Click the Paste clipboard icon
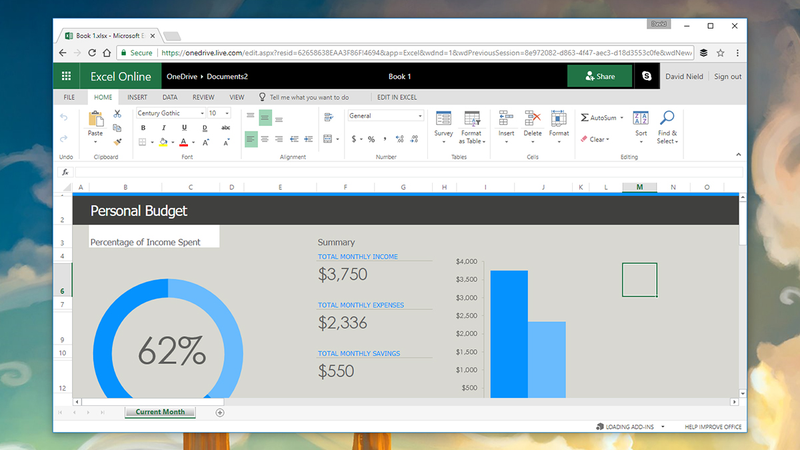The image size is (800, 450). coord(95,119)
